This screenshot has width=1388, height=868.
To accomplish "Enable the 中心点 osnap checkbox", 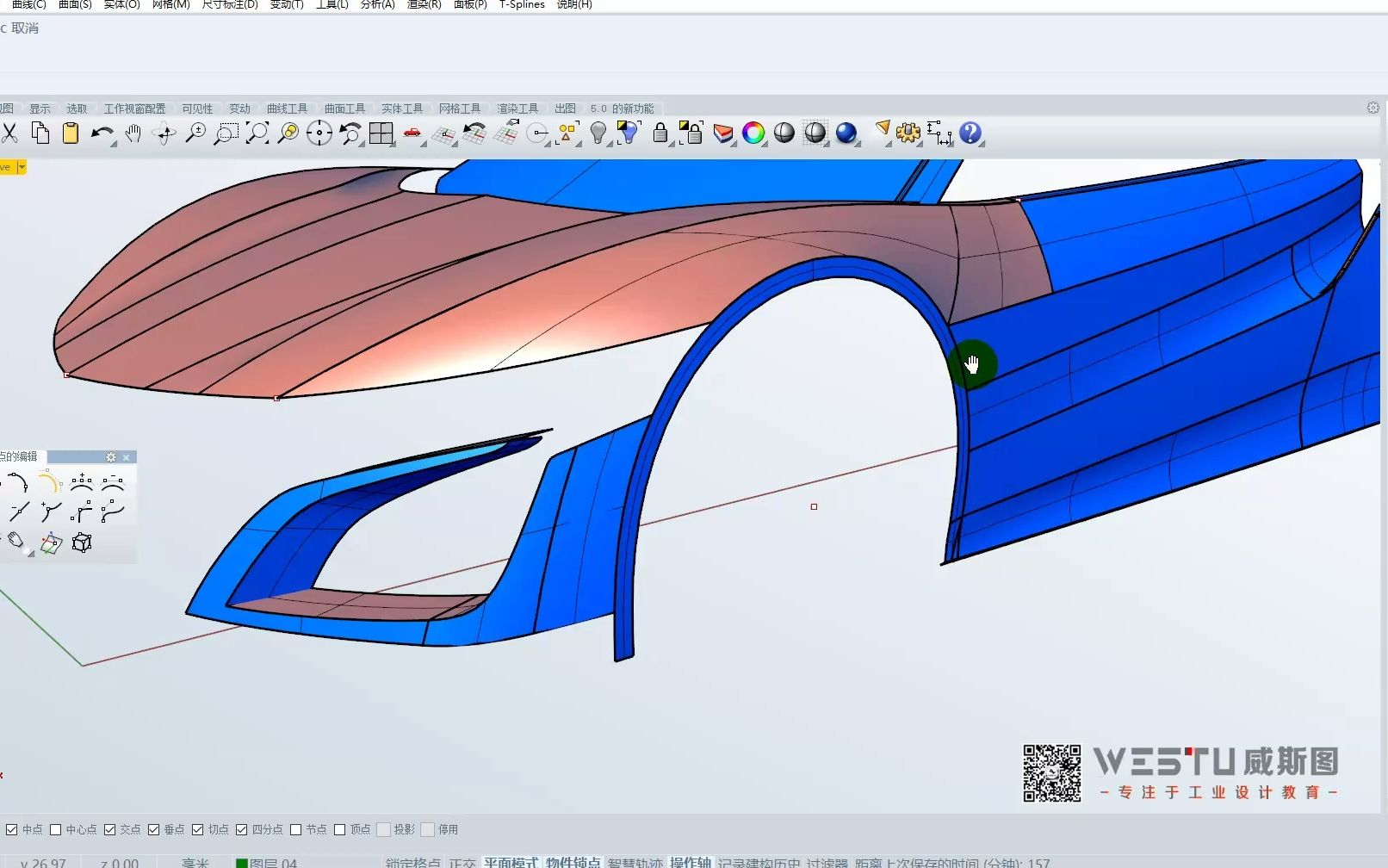I will click(56, 829).
